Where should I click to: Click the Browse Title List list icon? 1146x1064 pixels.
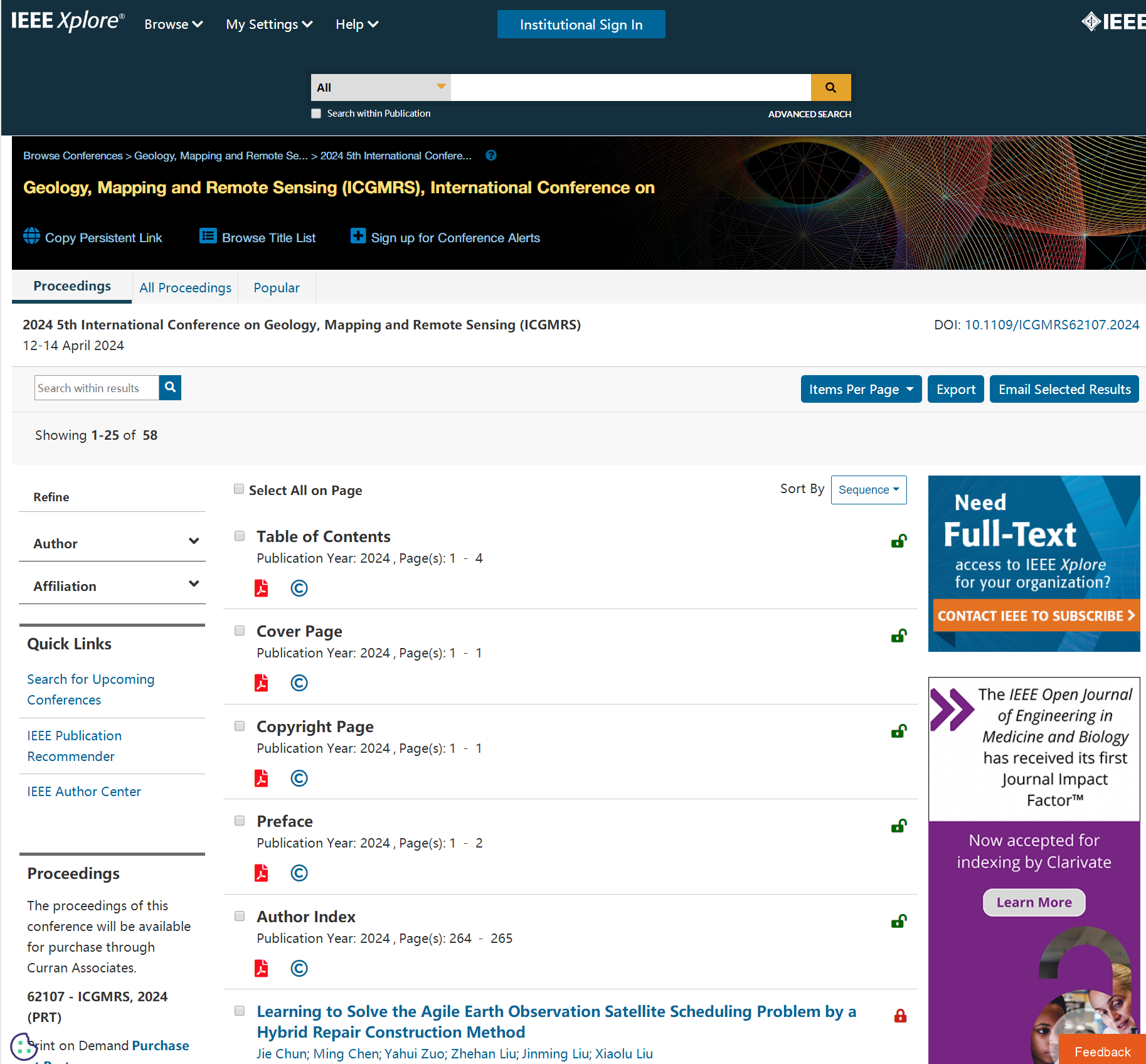pyautogui.click(x=208, y=236)
